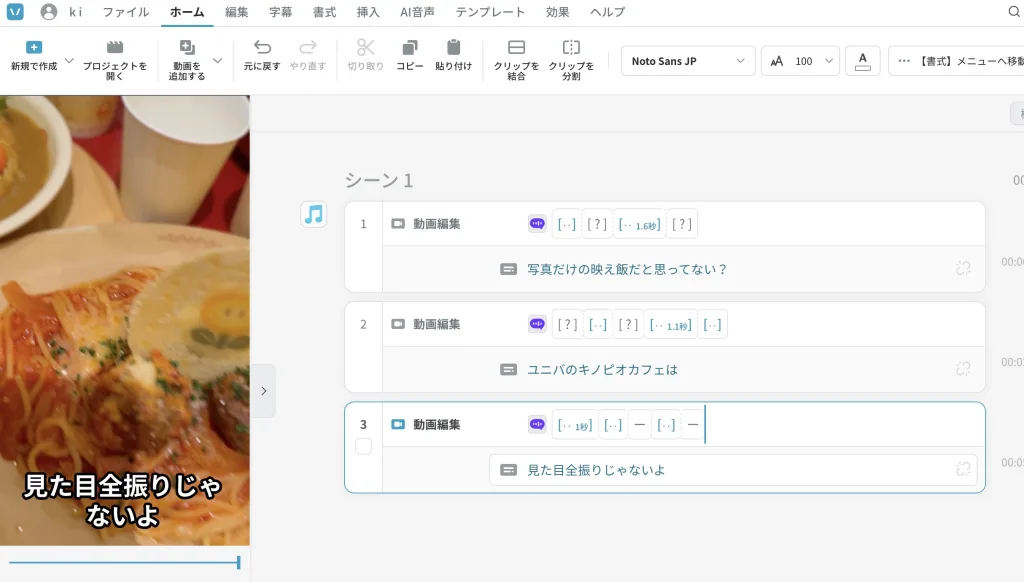Click クリップを分割 icon
The width and height of the screenshot is (1024, 582).
coord(571,47)
